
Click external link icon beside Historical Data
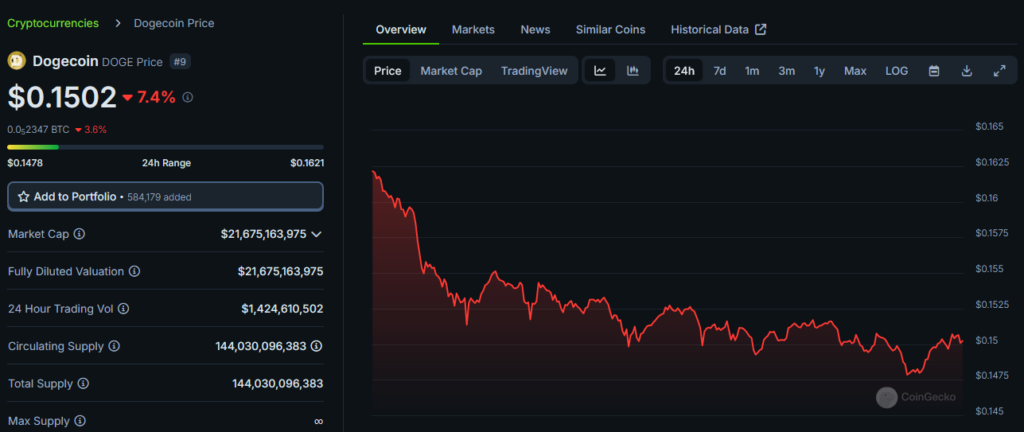point(761,29)
